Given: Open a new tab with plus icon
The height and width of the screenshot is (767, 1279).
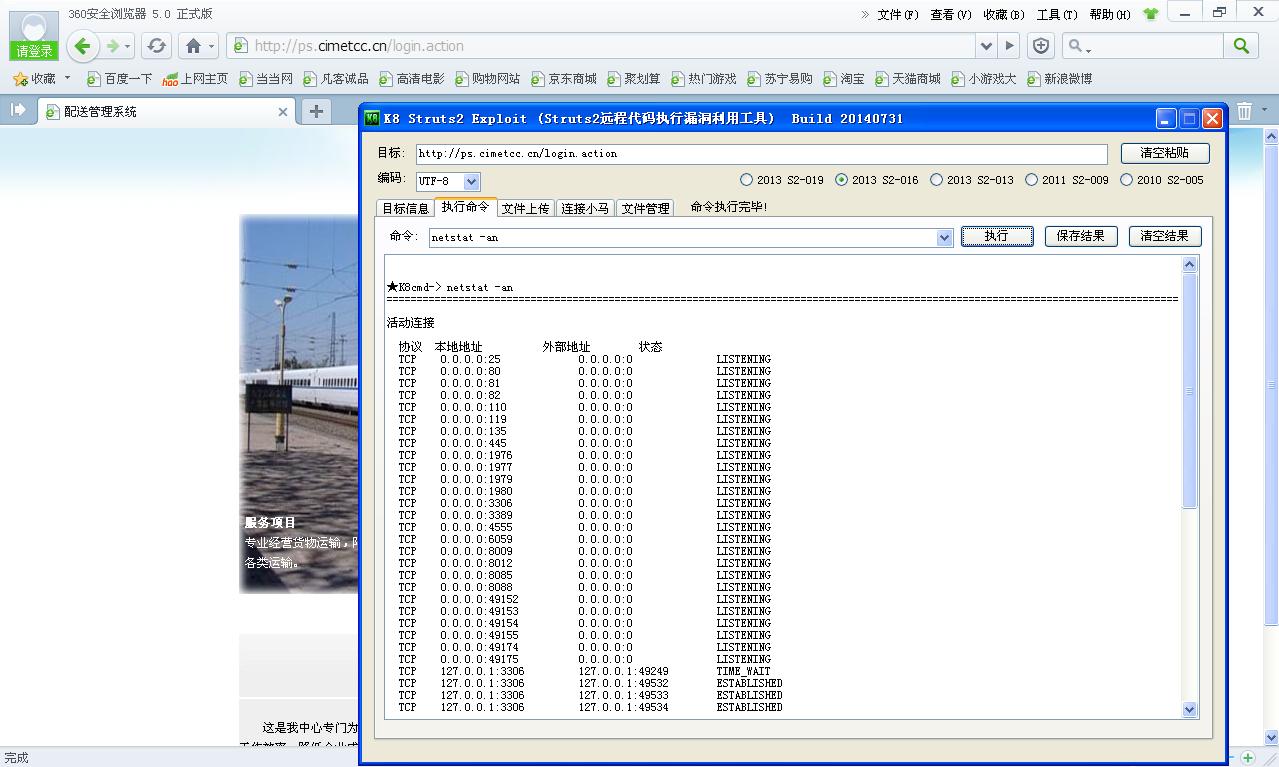Looking at the screenshot, I should click(316, 111).
